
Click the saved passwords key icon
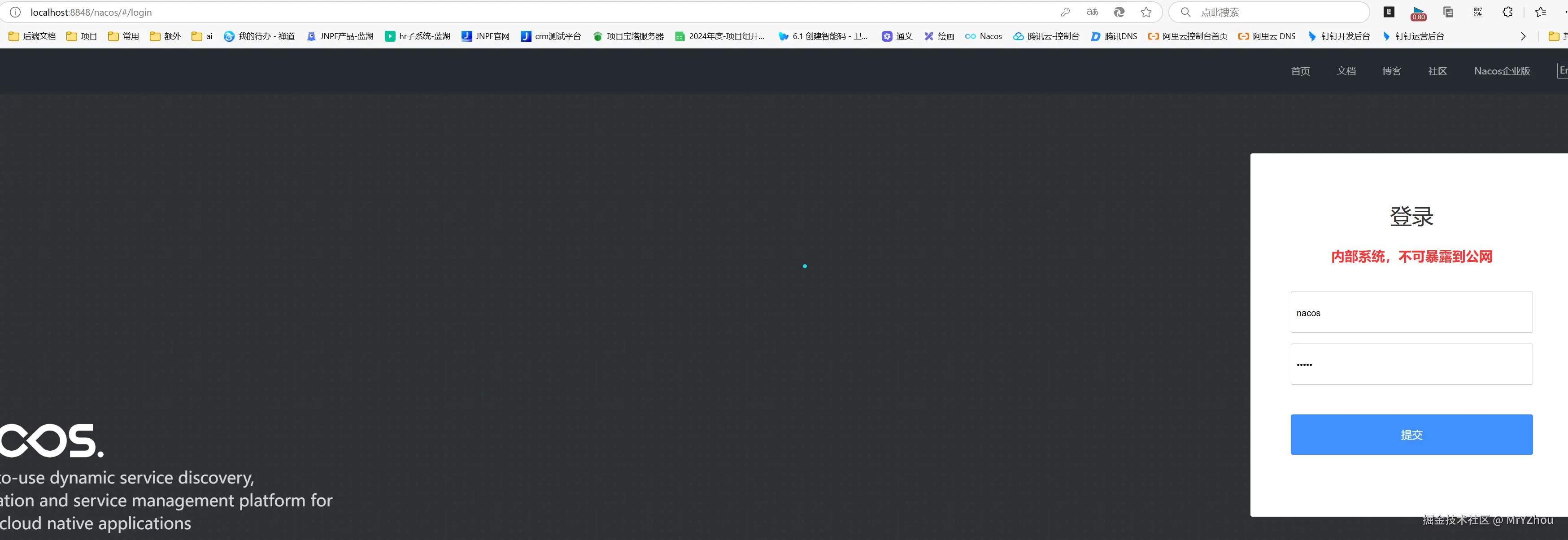[x=1065, y=12]
